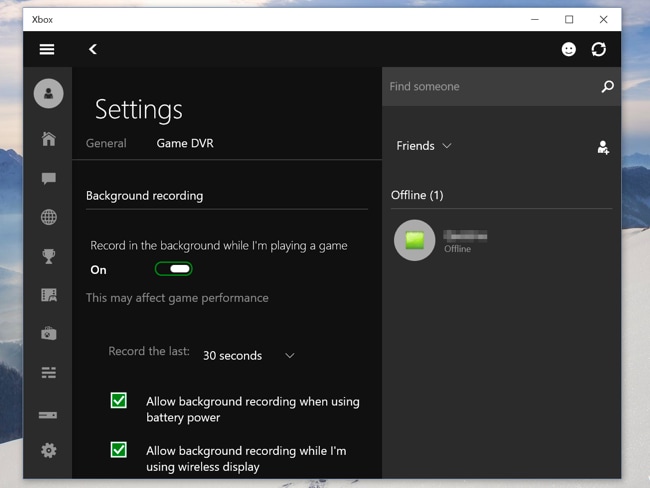This screenshot has width=650, height=488.
Task: Open the Settings gear in sidebar
Action: (x=48, y=451)
